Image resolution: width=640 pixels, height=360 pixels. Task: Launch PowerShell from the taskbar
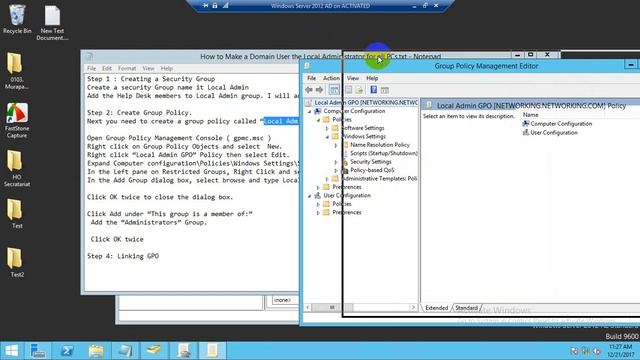point(67,351)
